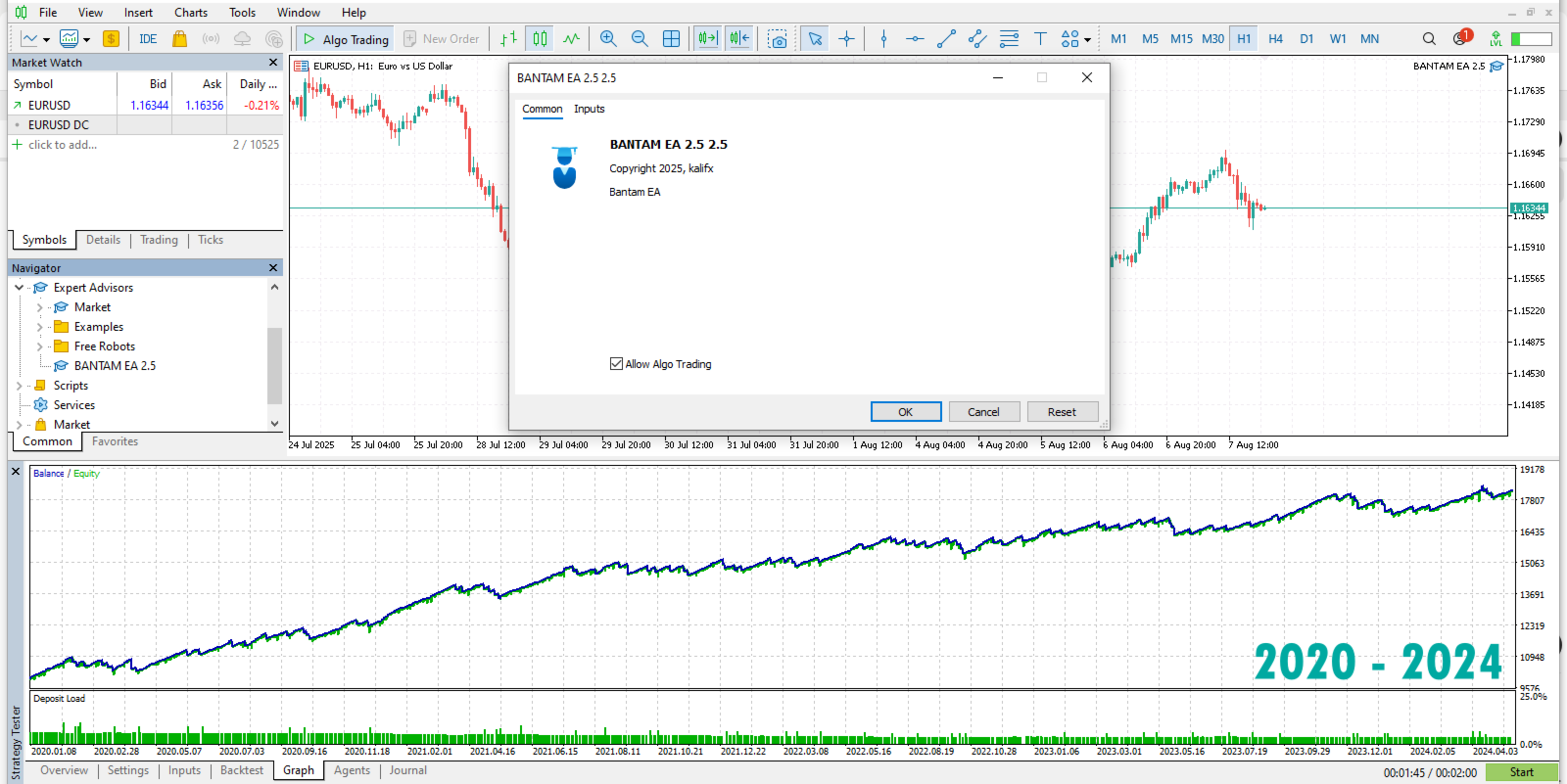The height and width of the screenshot is (784, 1567).
Task: Open the Charts menu
Action: click(x=191, y=13)
